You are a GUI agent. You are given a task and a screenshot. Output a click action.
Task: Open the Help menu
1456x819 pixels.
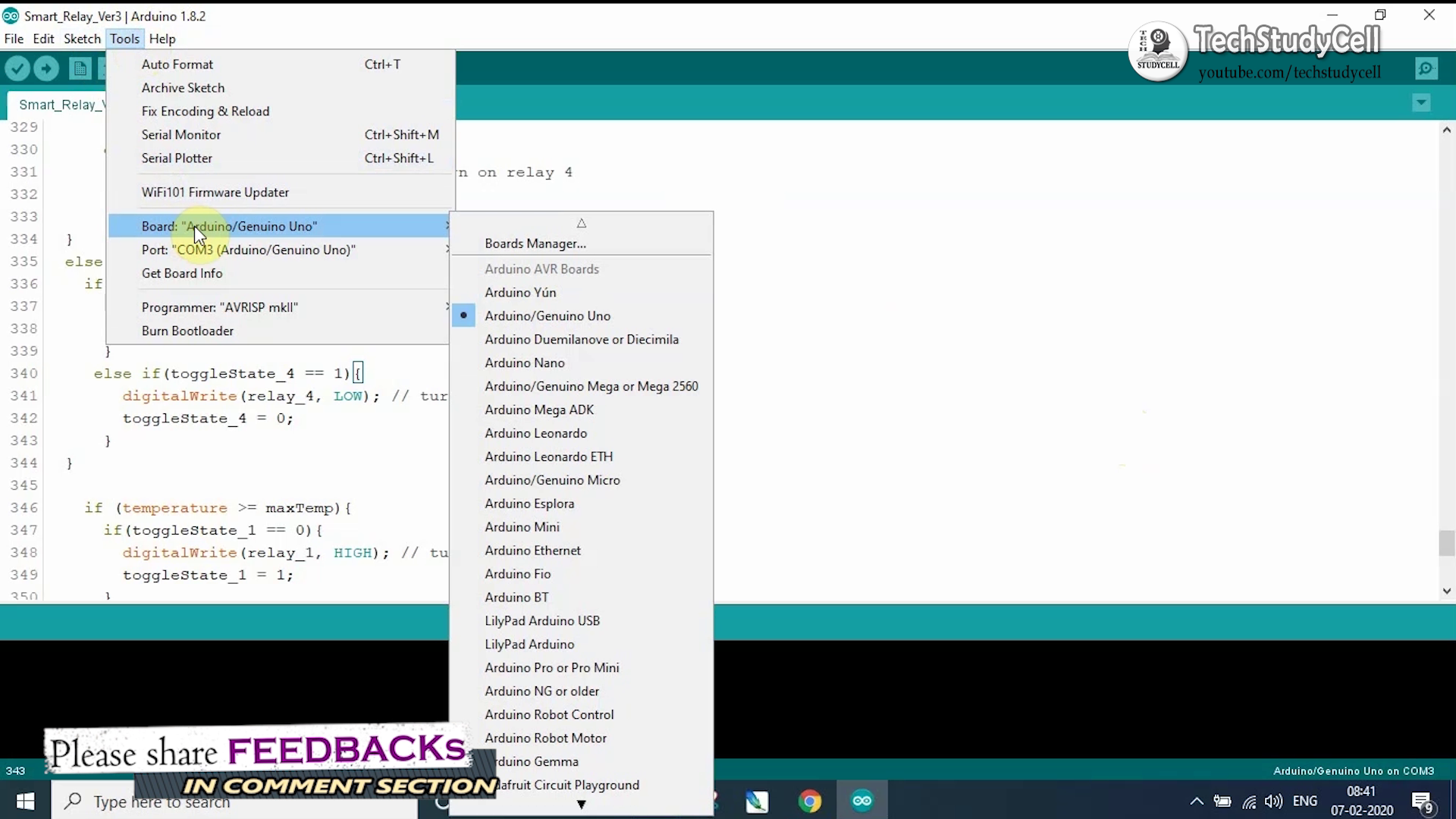pyautogui.click(x=163, y=39)
